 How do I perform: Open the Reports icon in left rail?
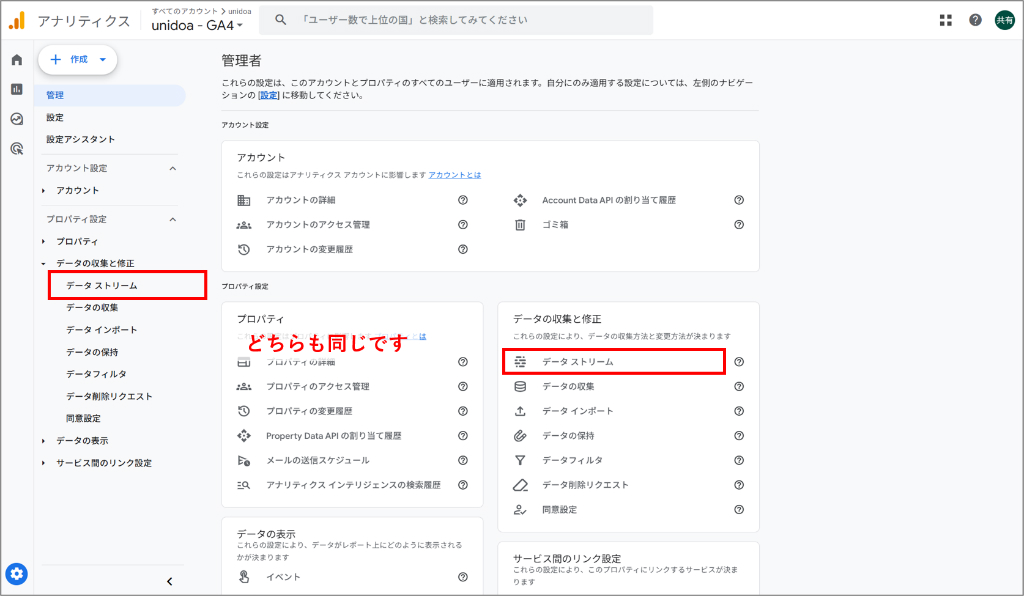click(x=17, y=89)
